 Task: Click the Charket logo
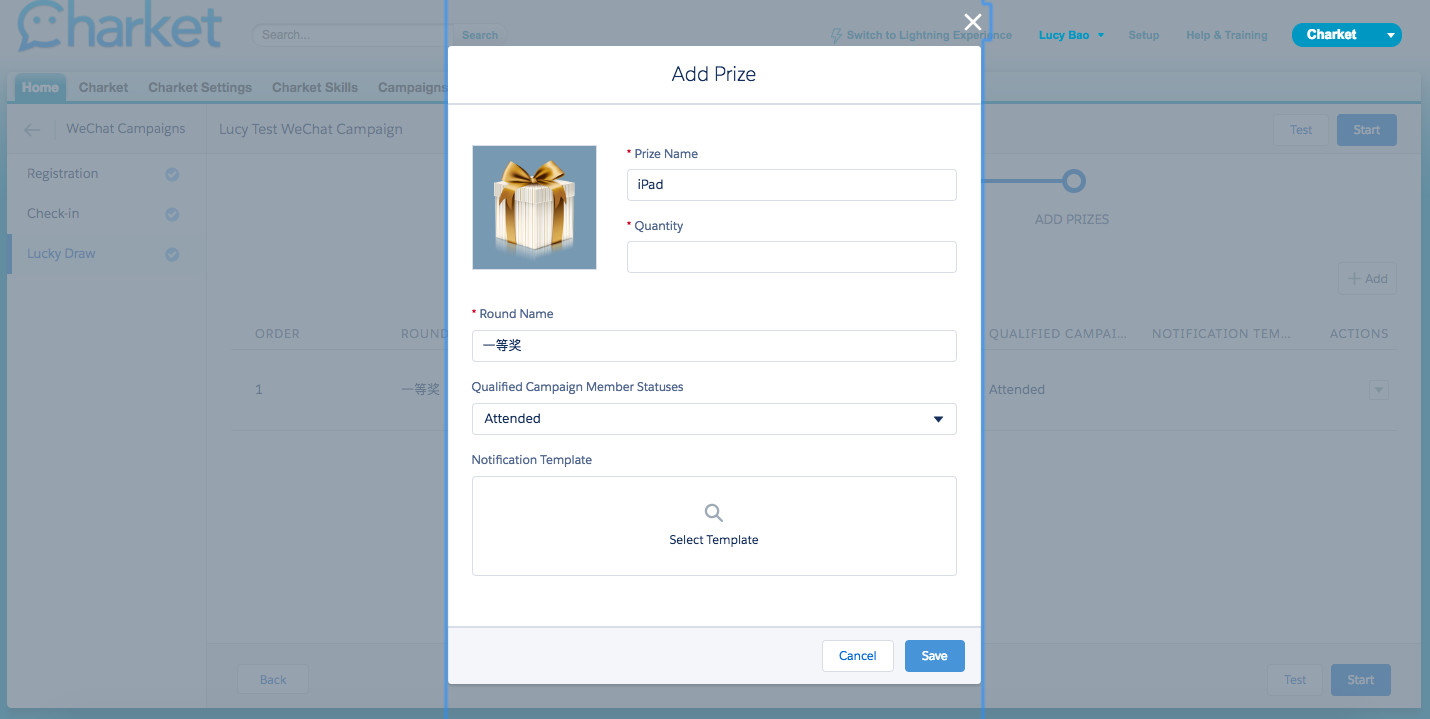click(119, 27)
